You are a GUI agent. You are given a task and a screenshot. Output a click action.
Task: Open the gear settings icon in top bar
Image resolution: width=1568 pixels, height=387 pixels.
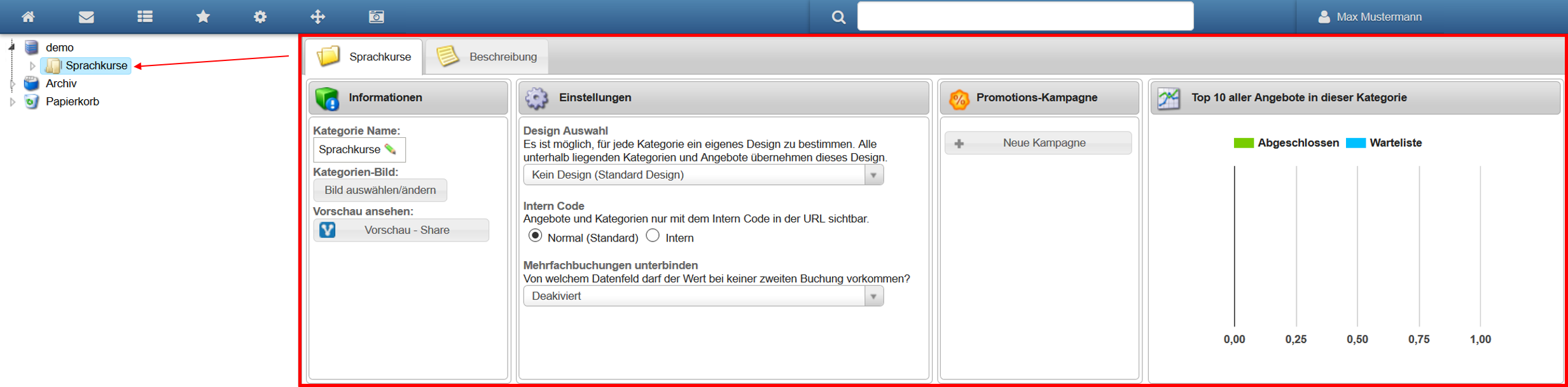260,17
